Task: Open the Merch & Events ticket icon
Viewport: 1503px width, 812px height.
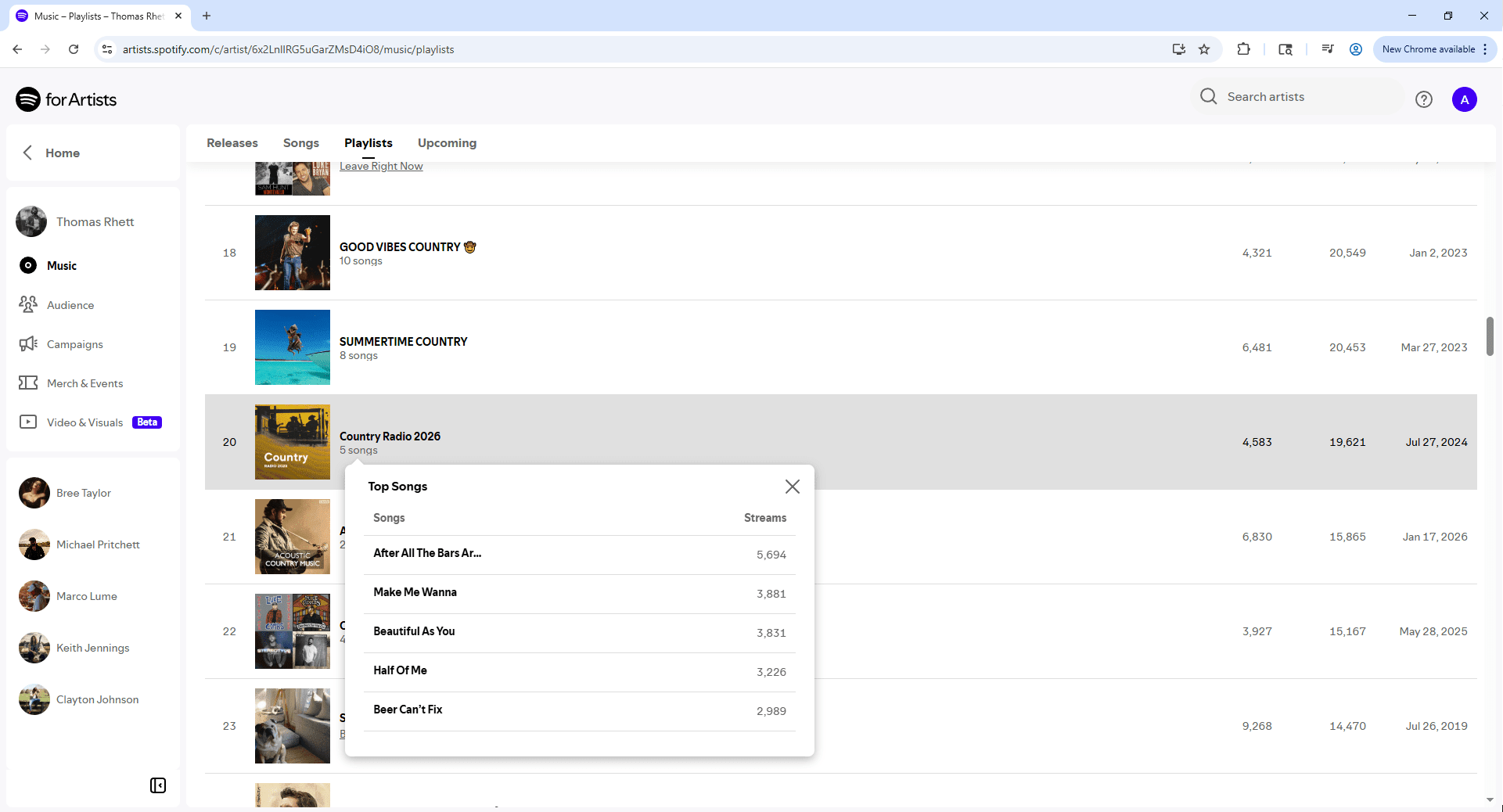Action: click(x=28, y=383)
